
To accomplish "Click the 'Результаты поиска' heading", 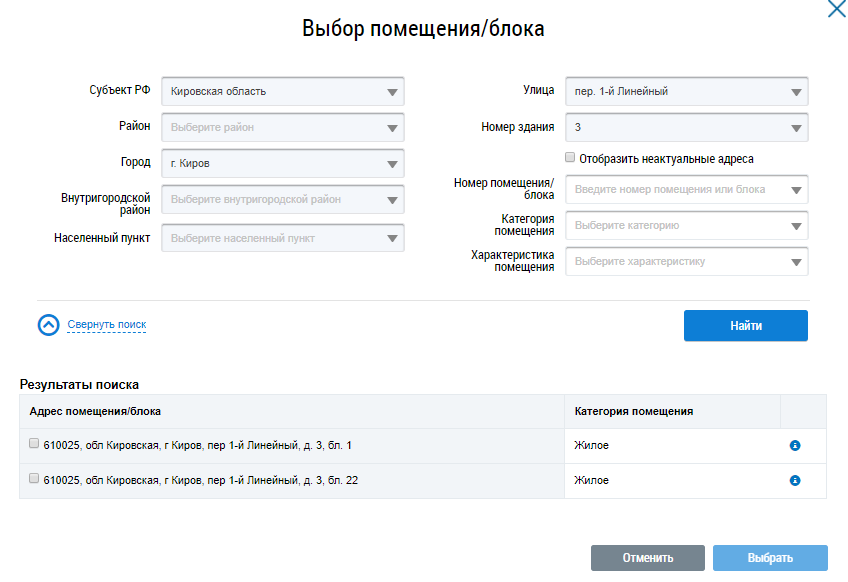I will tap(80, 385).
